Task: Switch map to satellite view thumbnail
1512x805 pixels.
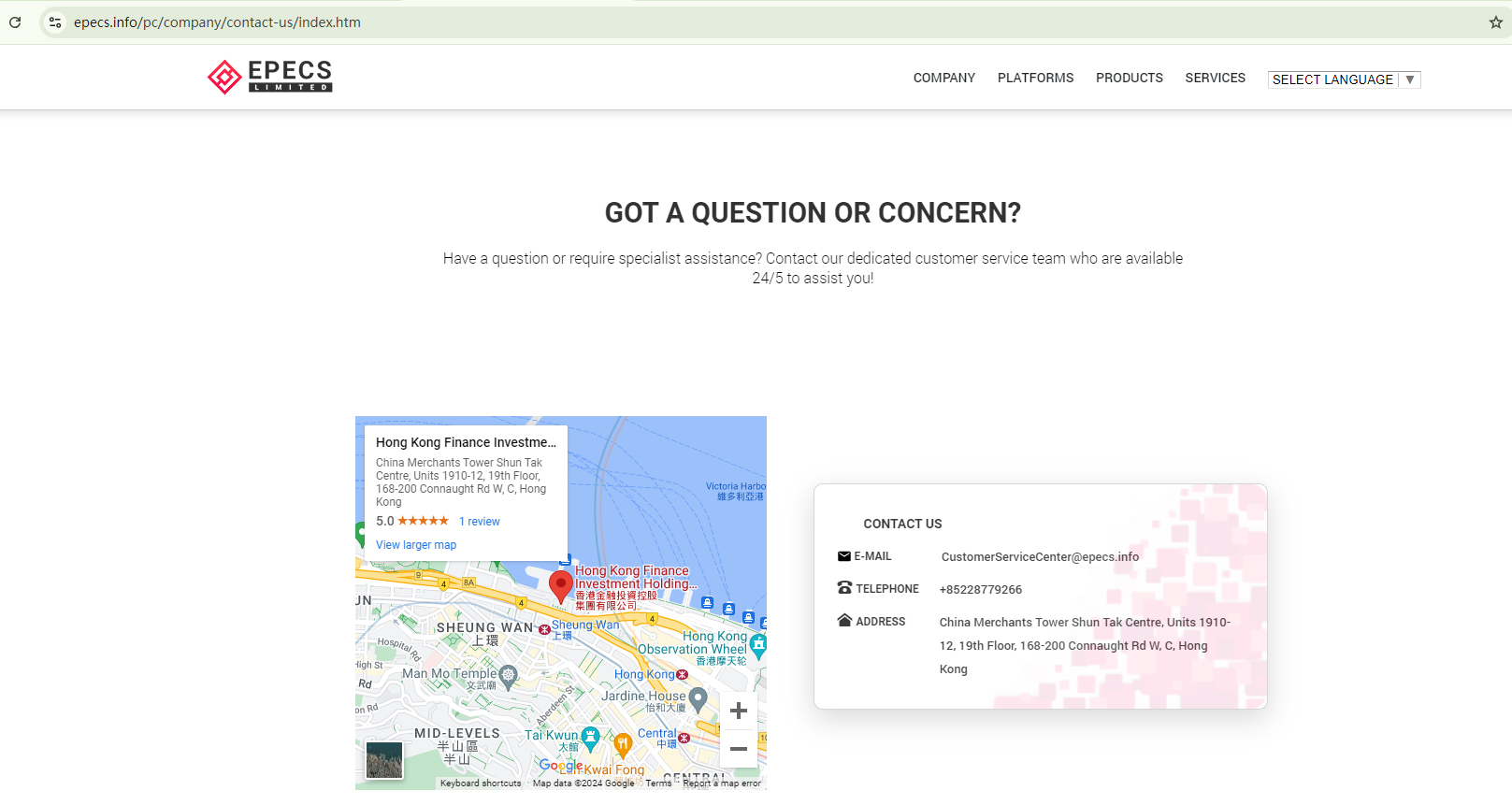Action: (x=384, y=760)
